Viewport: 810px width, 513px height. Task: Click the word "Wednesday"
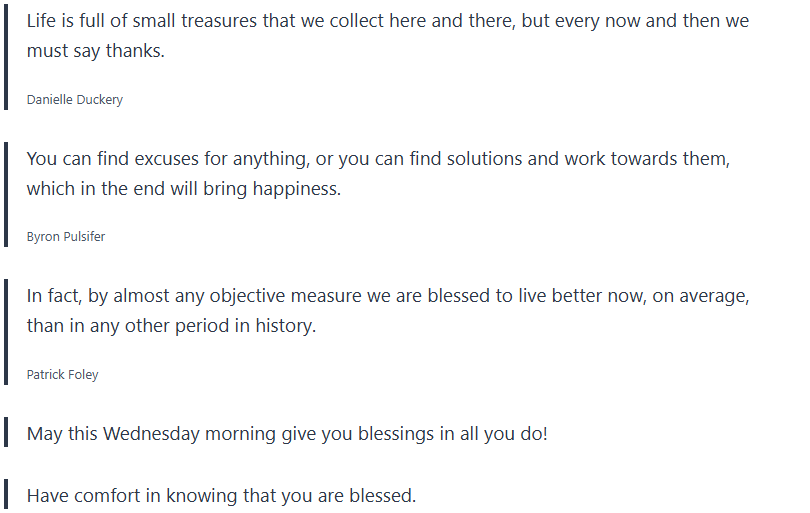[151, 434]
